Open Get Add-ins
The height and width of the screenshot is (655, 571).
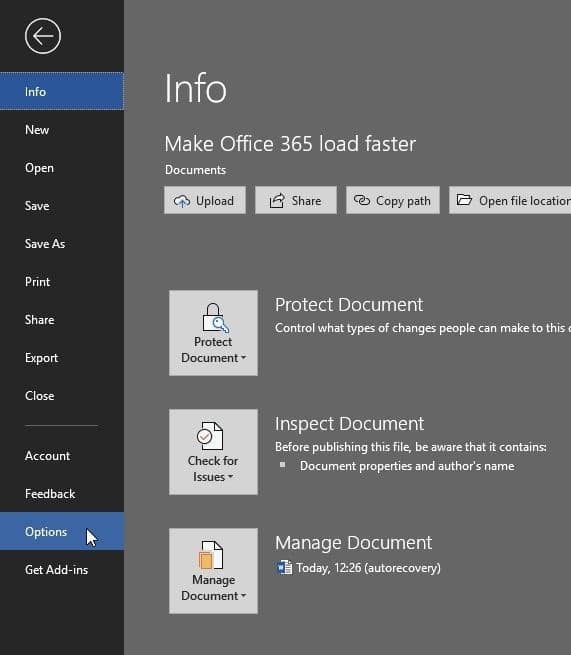coord(62,570)
